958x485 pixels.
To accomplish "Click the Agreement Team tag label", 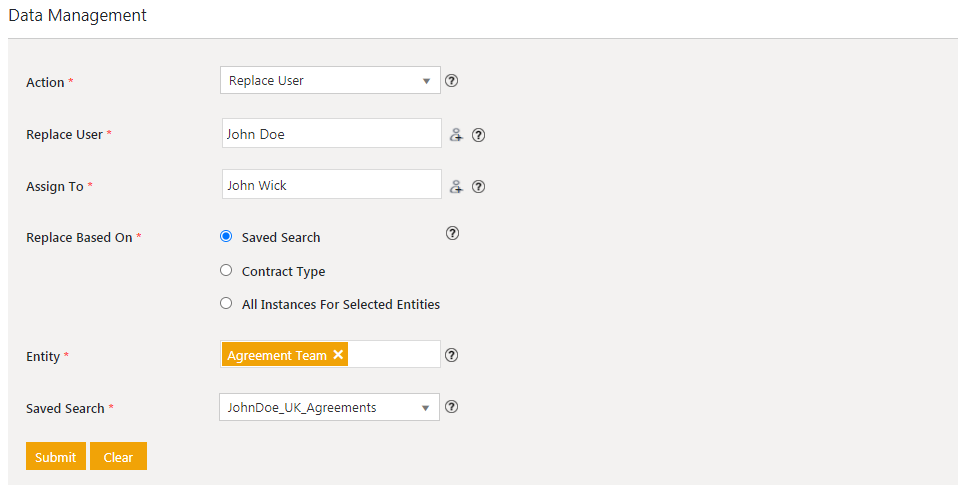I will click(277, 355).
